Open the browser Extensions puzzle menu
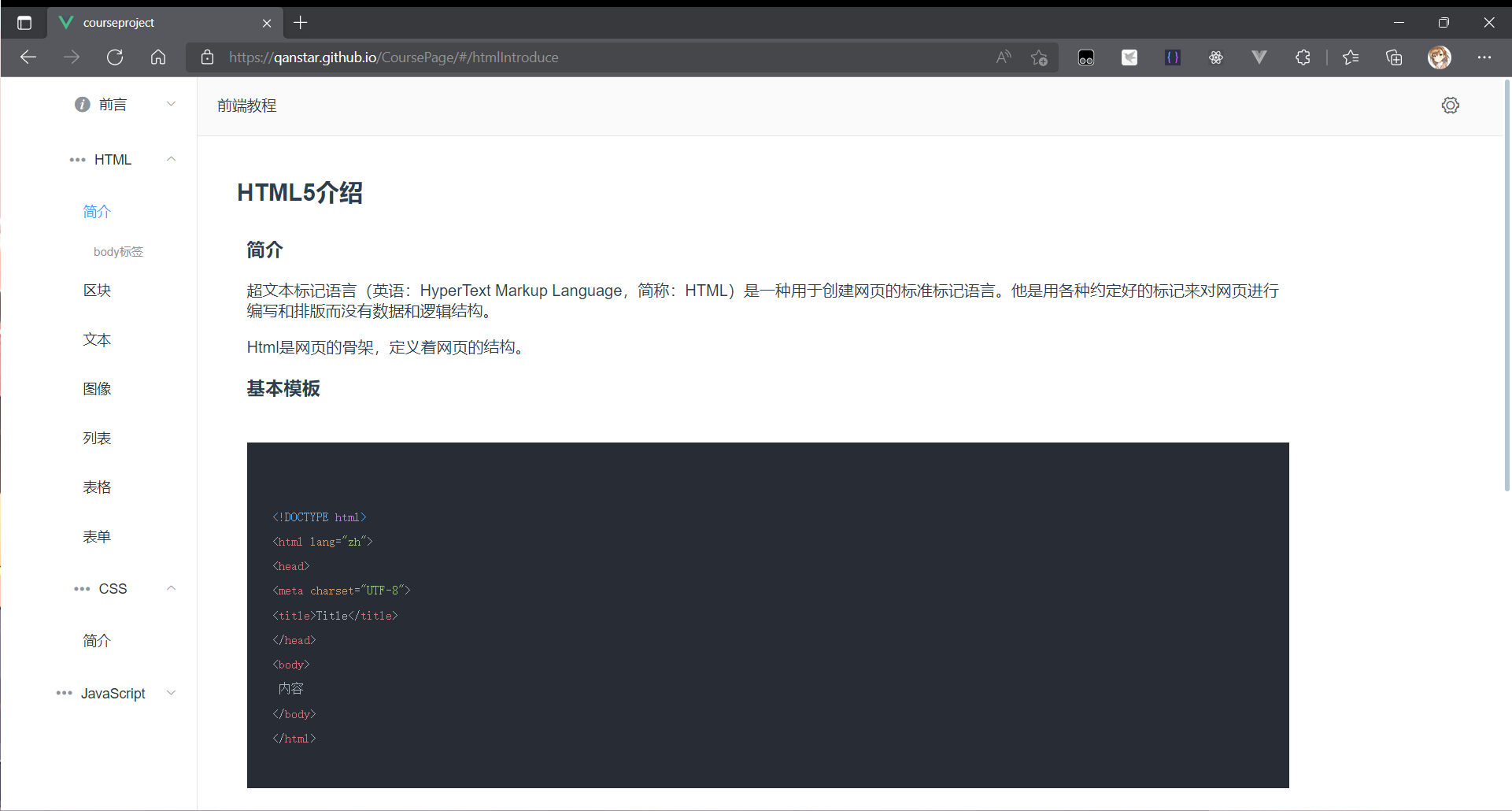This screenshot has height=811, width=1512. [1303, 57]
